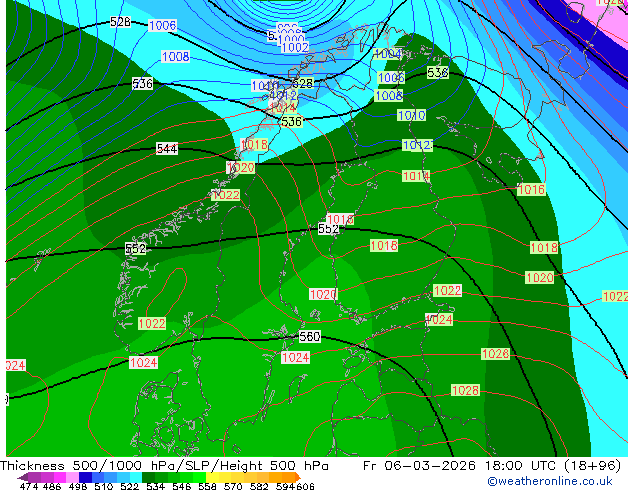Click the two stacked 1028 isobar labels' upper one
The height and width of the screenshot is (490, 634).
[495, 354]
